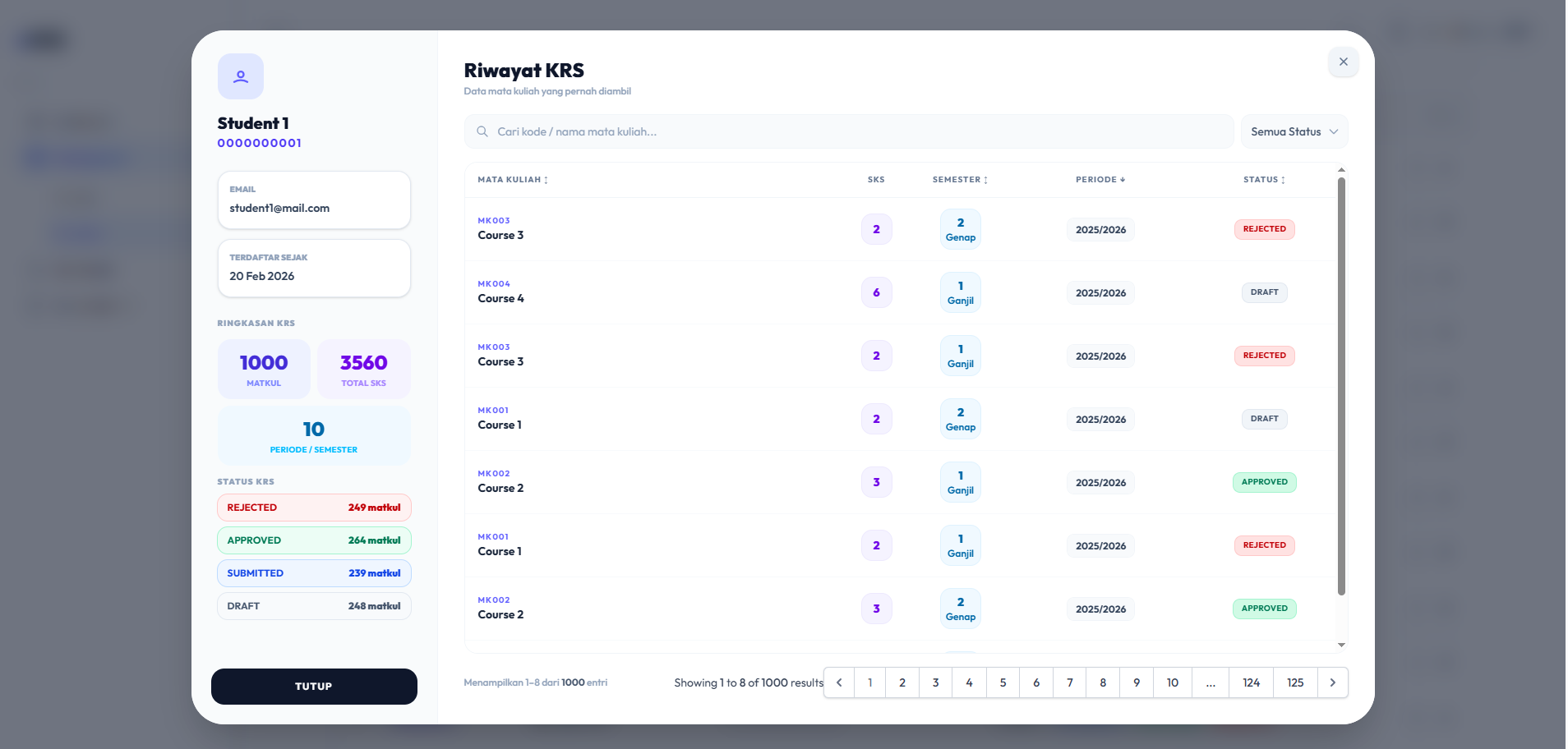The width and height of the screenshot is (1568, 749).
Task: Select the APPROVED 264 matkul status card
Action: pos(314,540)
